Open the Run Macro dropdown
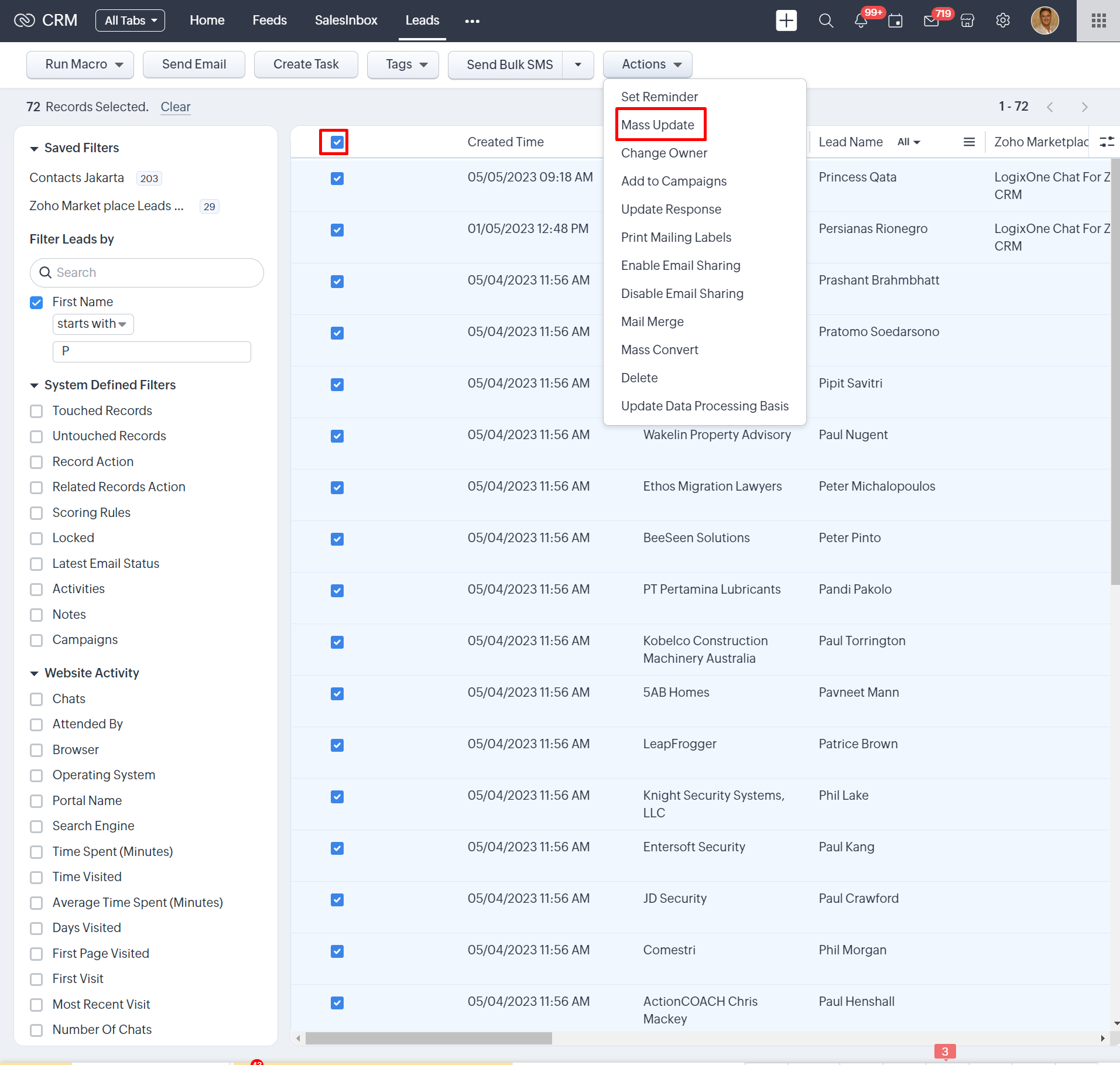 [80, 64]
